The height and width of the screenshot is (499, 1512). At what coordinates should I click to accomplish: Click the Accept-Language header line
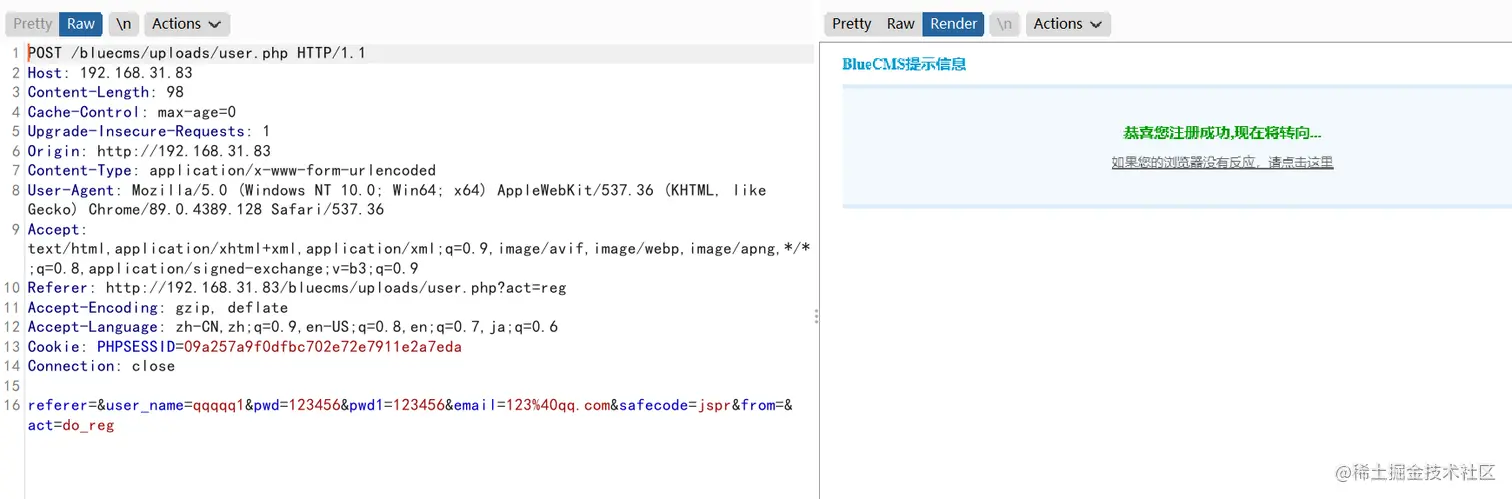tap(293, 327)
